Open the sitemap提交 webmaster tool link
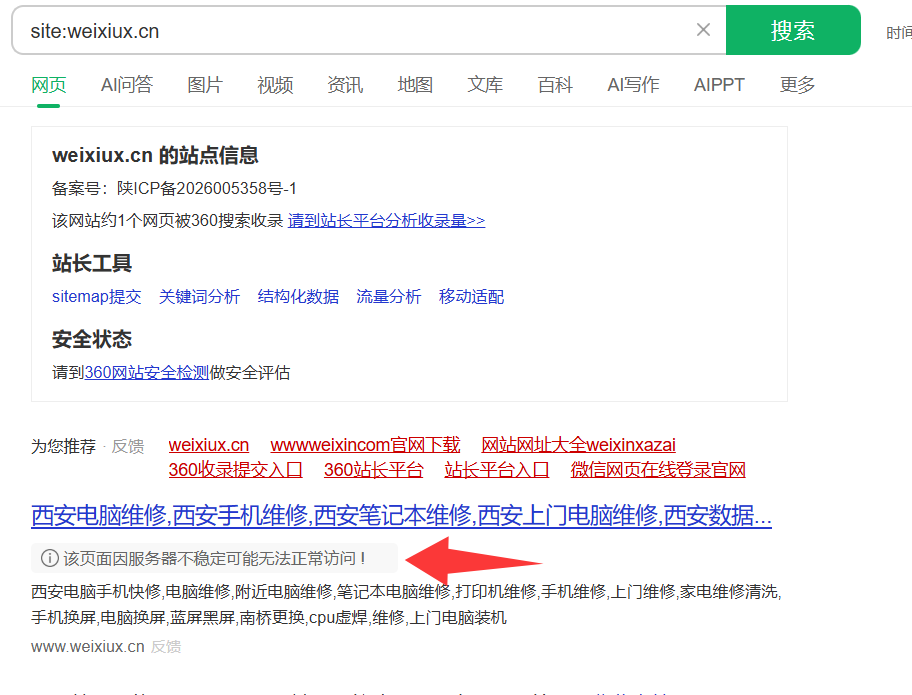 pos(97,297)
